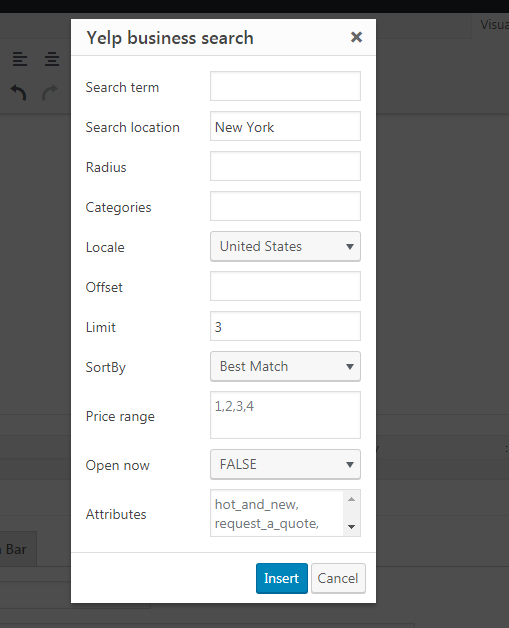Click the Search location label

133,127
